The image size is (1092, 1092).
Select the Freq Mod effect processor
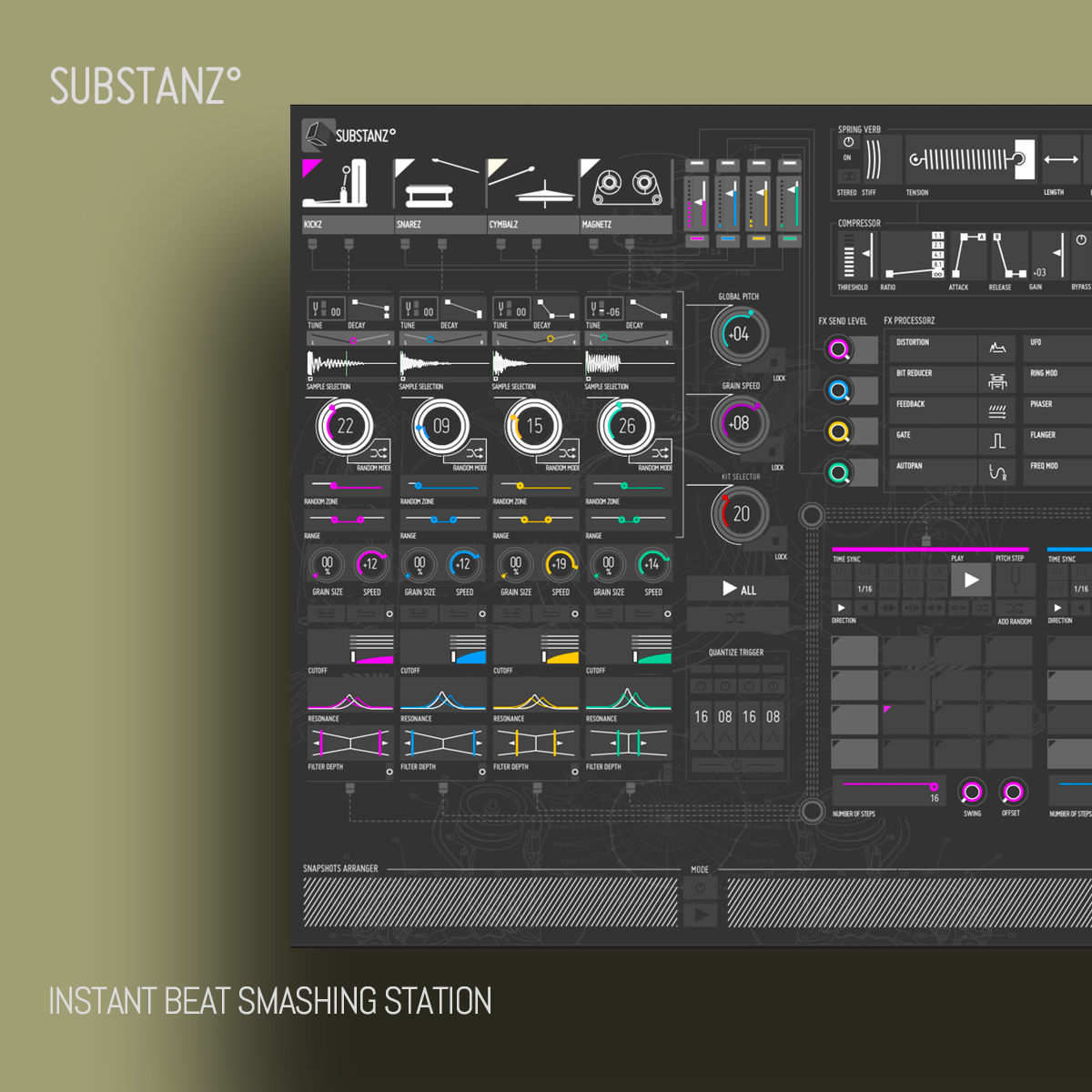[1057, 471]
